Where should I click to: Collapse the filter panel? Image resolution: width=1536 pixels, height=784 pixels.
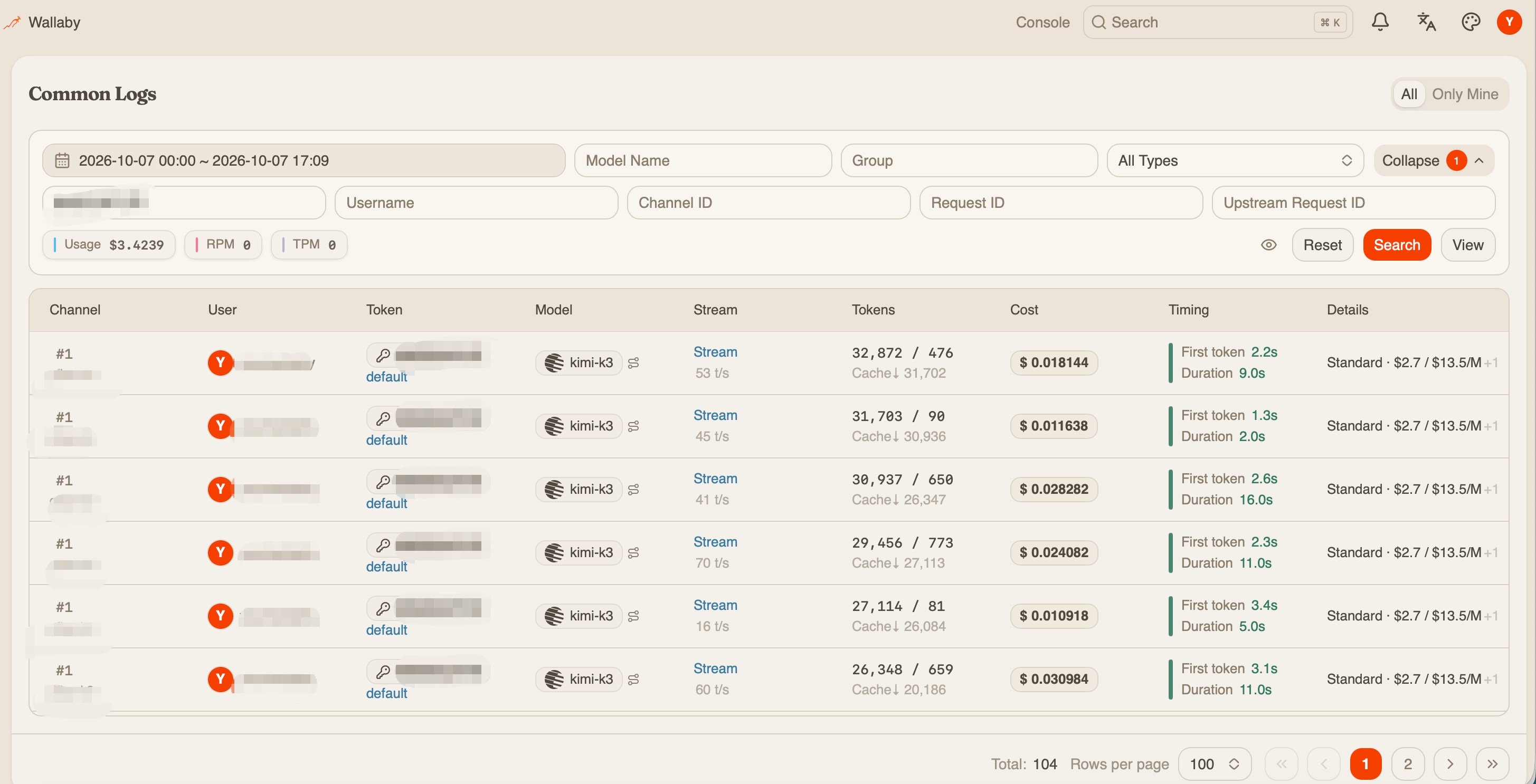(1434, 160)
